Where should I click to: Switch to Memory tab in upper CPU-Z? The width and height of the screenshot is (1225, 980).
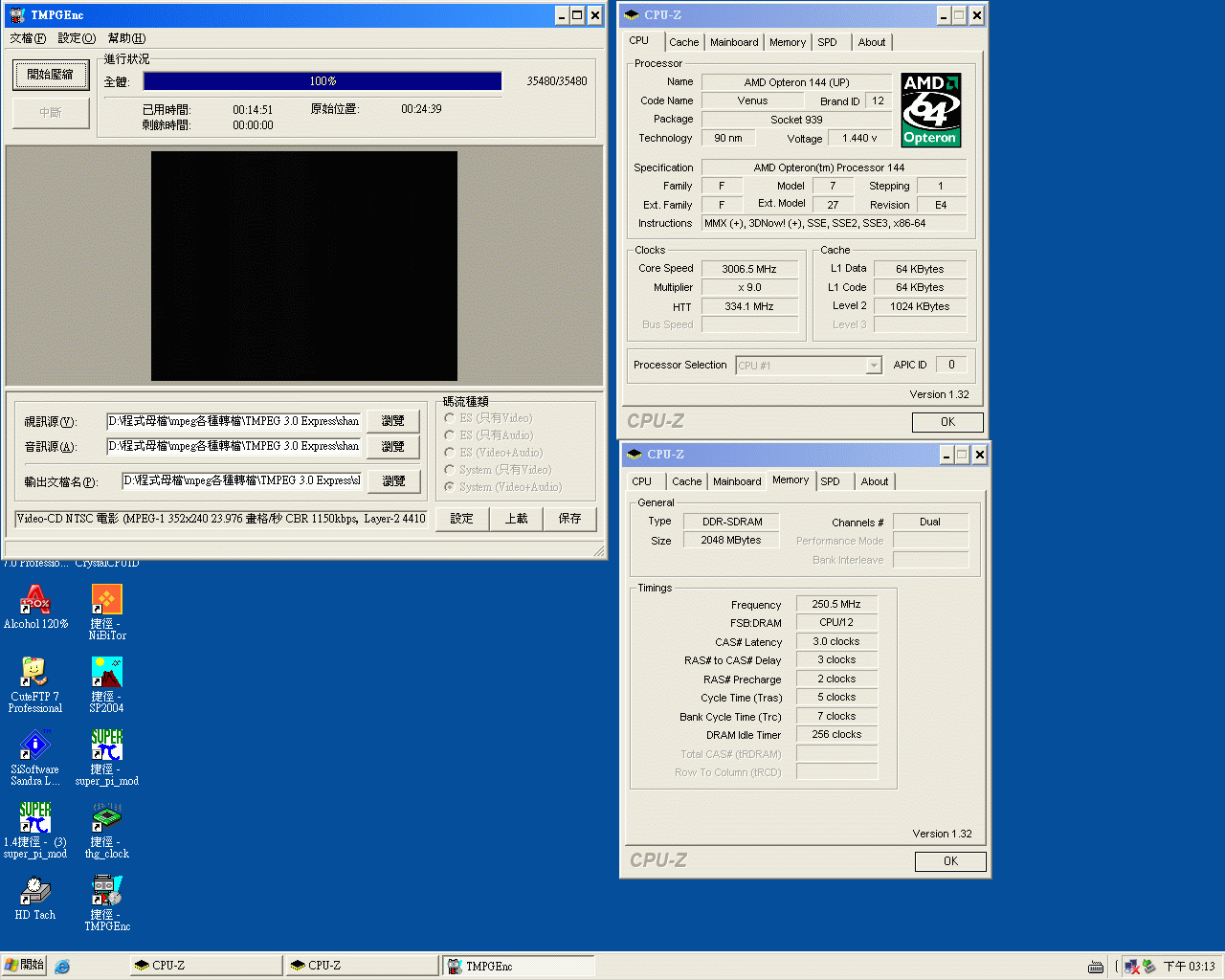pos(788,42)
